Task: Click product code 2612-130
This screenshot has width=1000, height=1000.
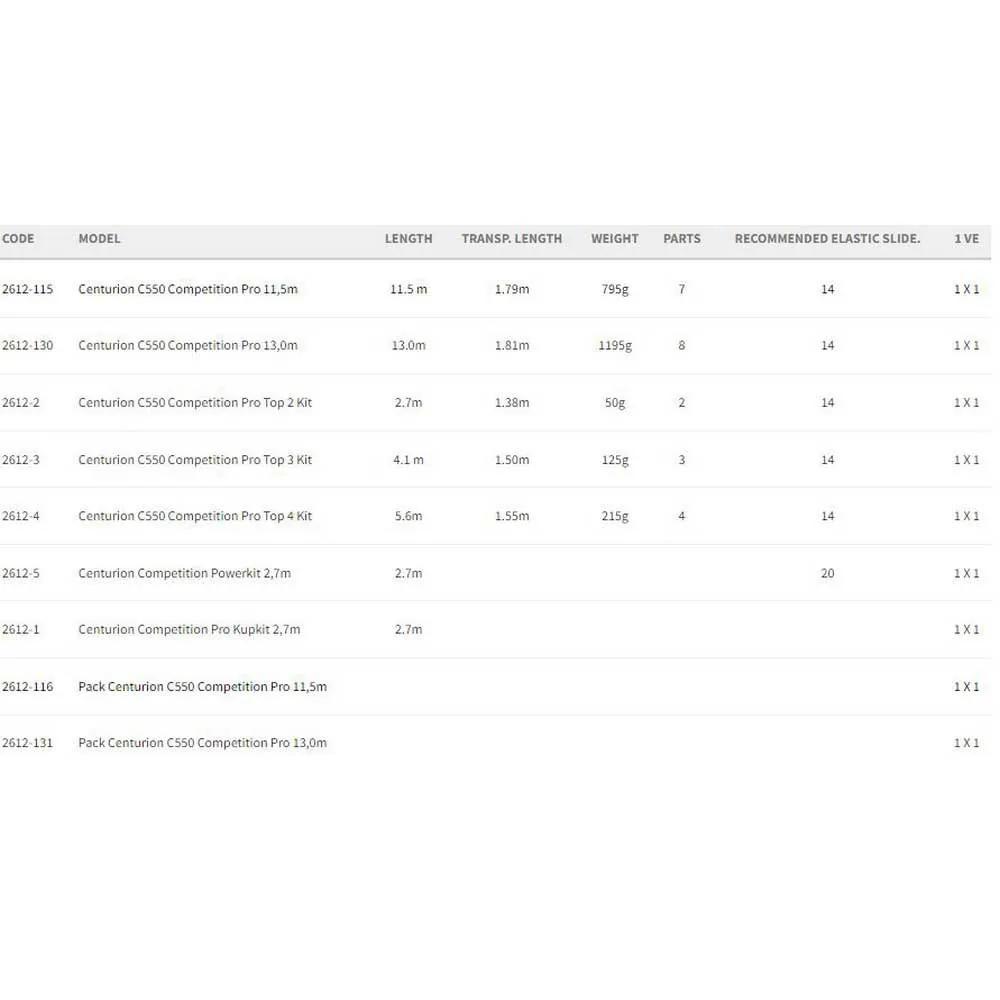Action: (28, 346)
